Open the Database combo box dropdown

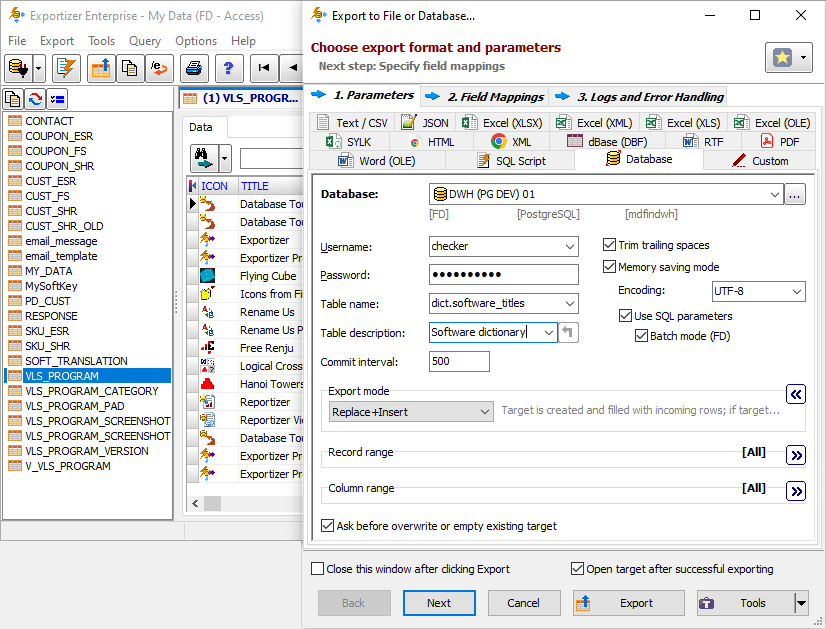point(774,194)
